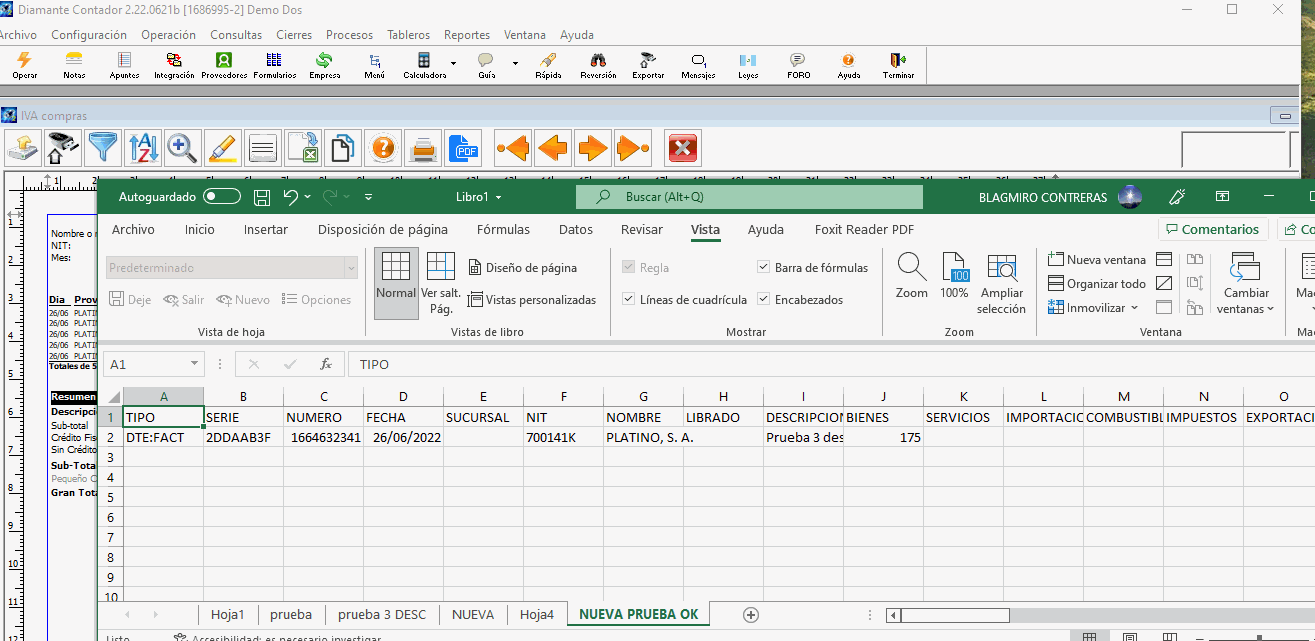The image size is (1315, 641).
Task: Add a new sheet with the plus button
Action: [x=752, y=614]
